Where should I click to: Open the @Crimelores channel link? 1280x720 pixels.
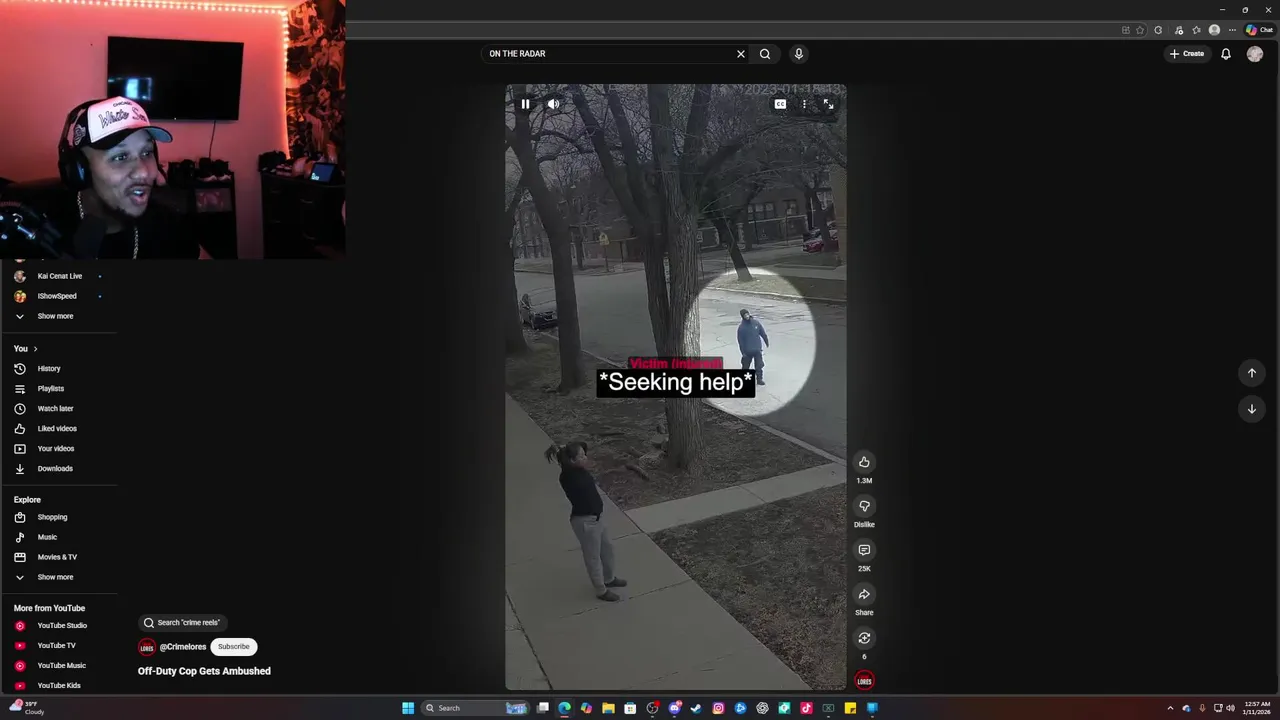[x=182, y=647]
